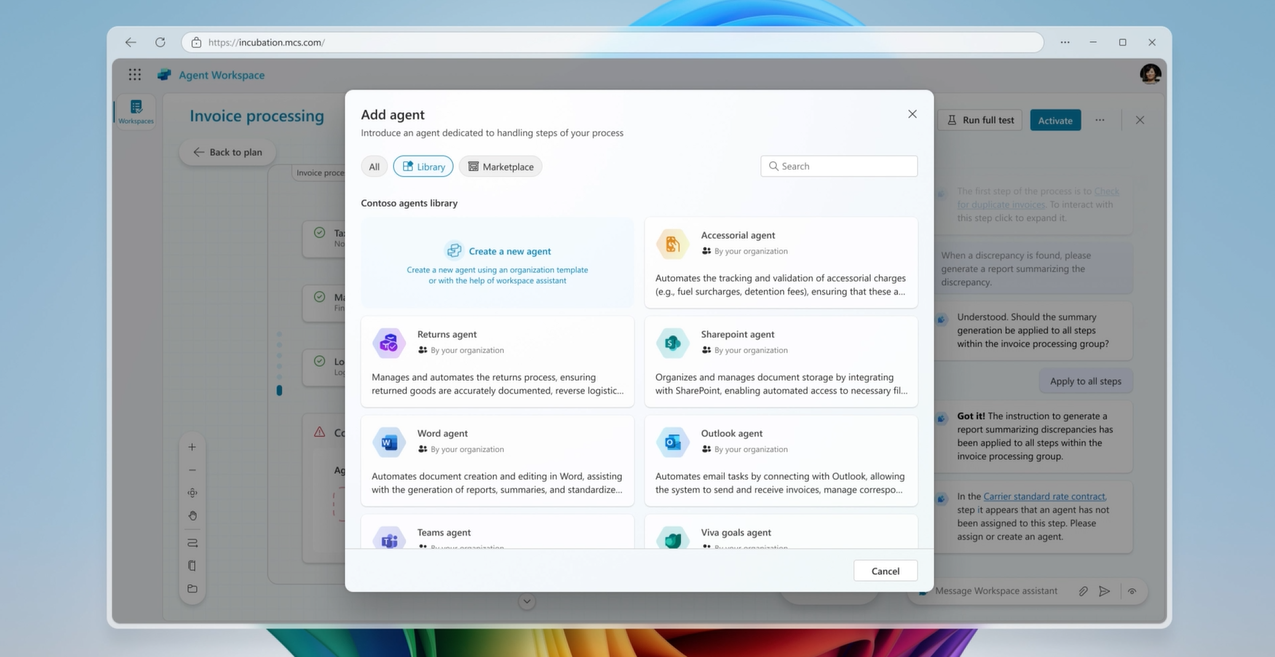Click the Viva goals agent icon
Viewport: 1275px width, 657px height.
coord(672,538)
